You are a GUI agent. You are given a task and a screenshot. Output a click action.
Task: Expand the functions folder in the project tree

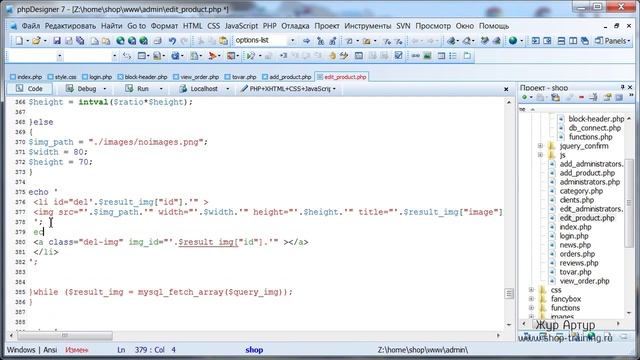pyautogui.click(x=531, y=308)
